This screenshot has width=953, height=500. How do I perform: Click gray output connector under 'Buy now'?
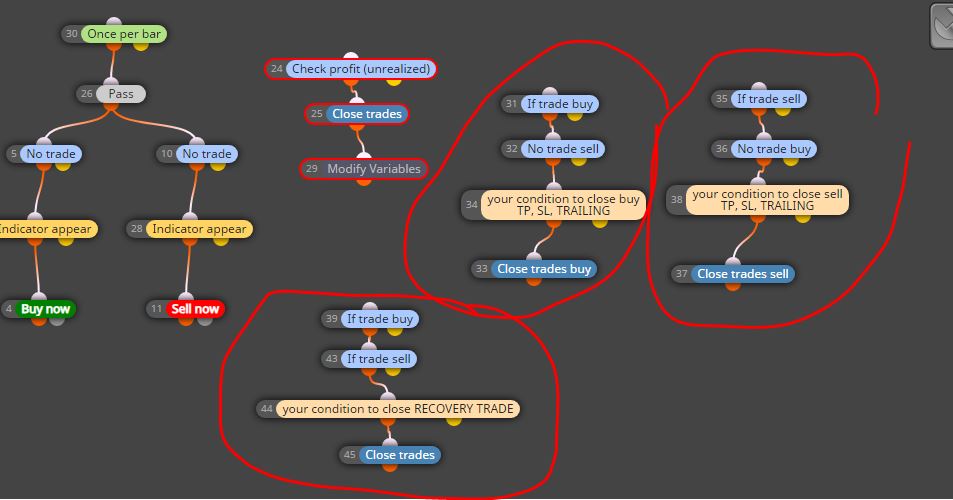point(57,320)
